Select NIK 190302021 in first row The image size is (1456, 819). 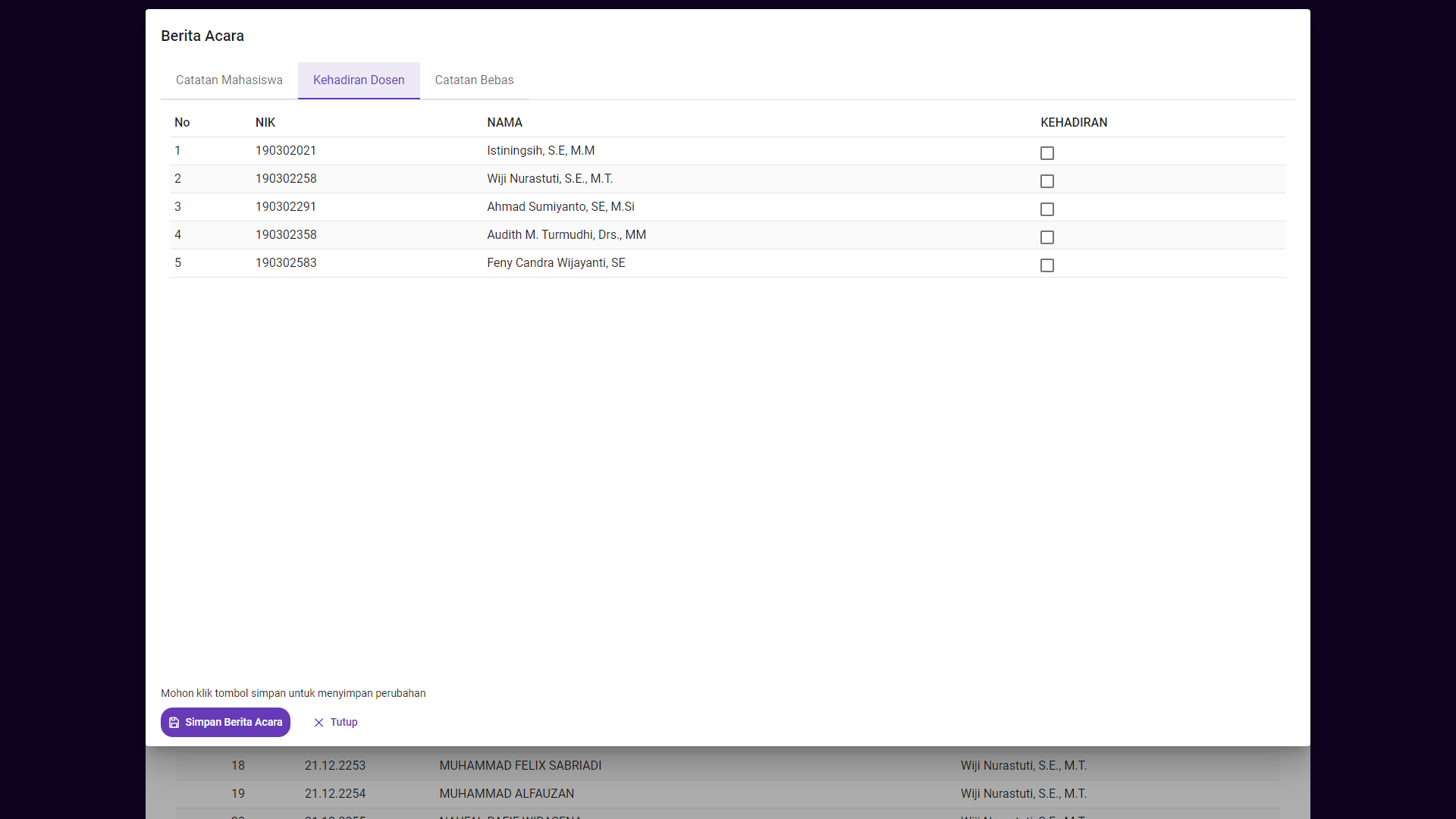286,151
